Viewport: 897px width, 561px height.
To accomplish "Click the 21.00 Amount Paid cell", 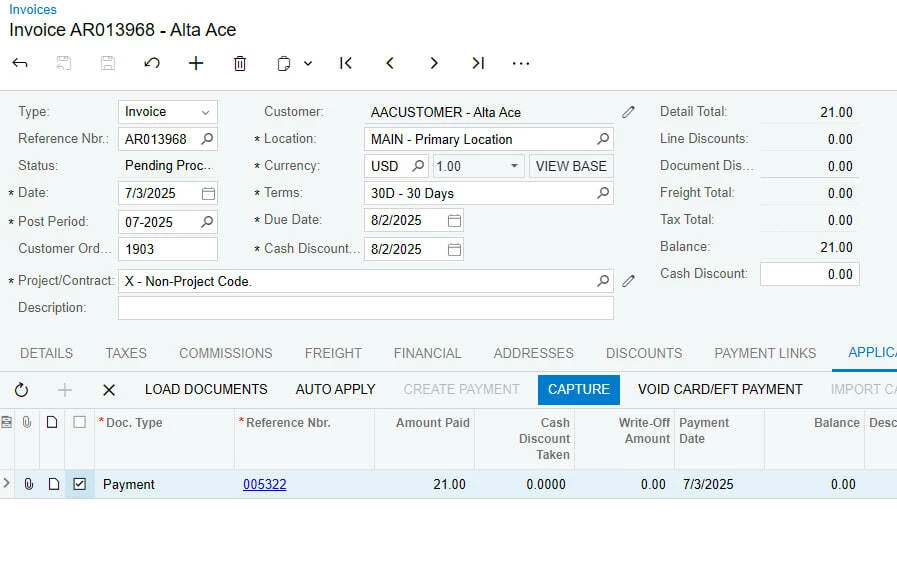I will pos(424,484).
